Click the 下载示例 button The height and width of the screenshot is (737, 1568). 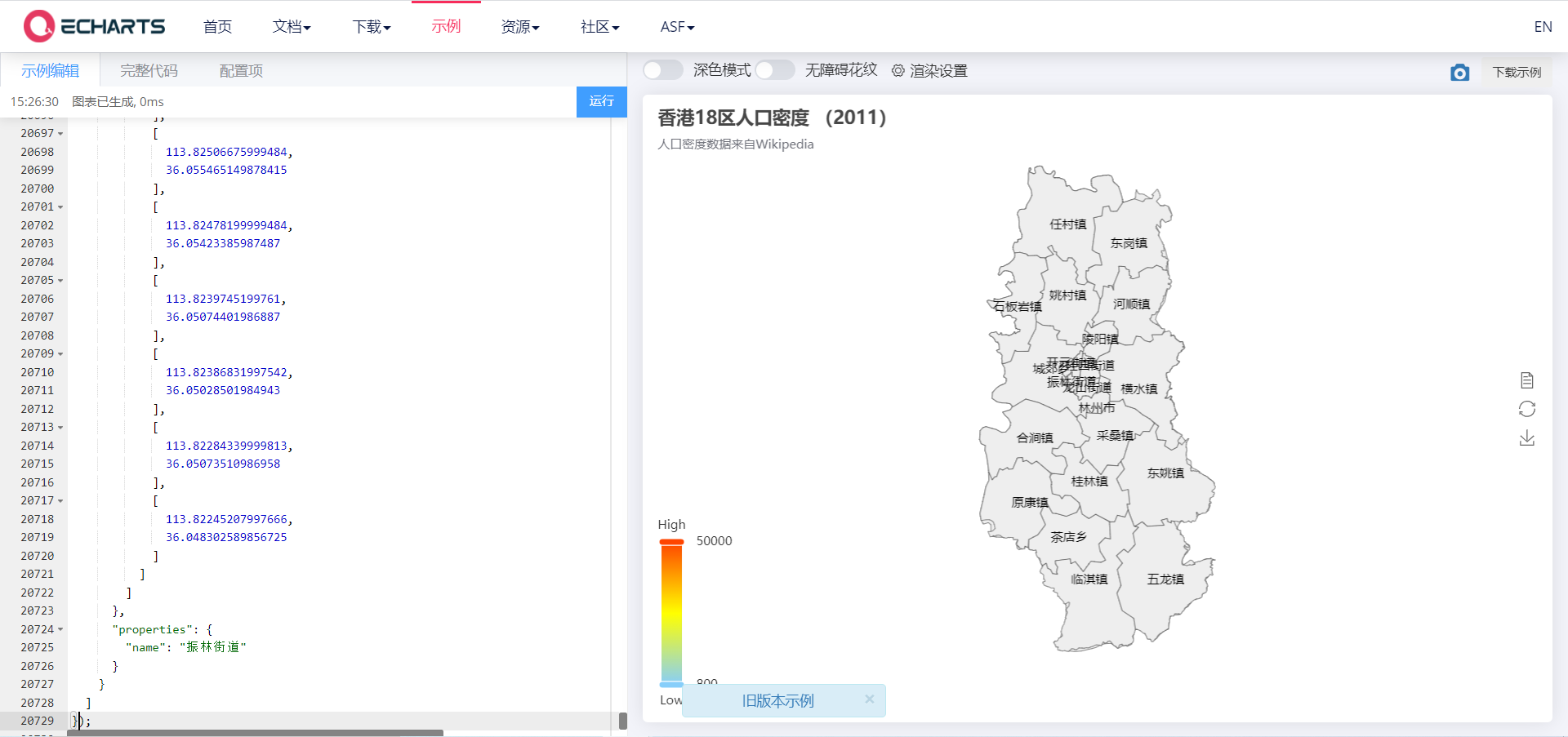click(x=1516, y=72)
